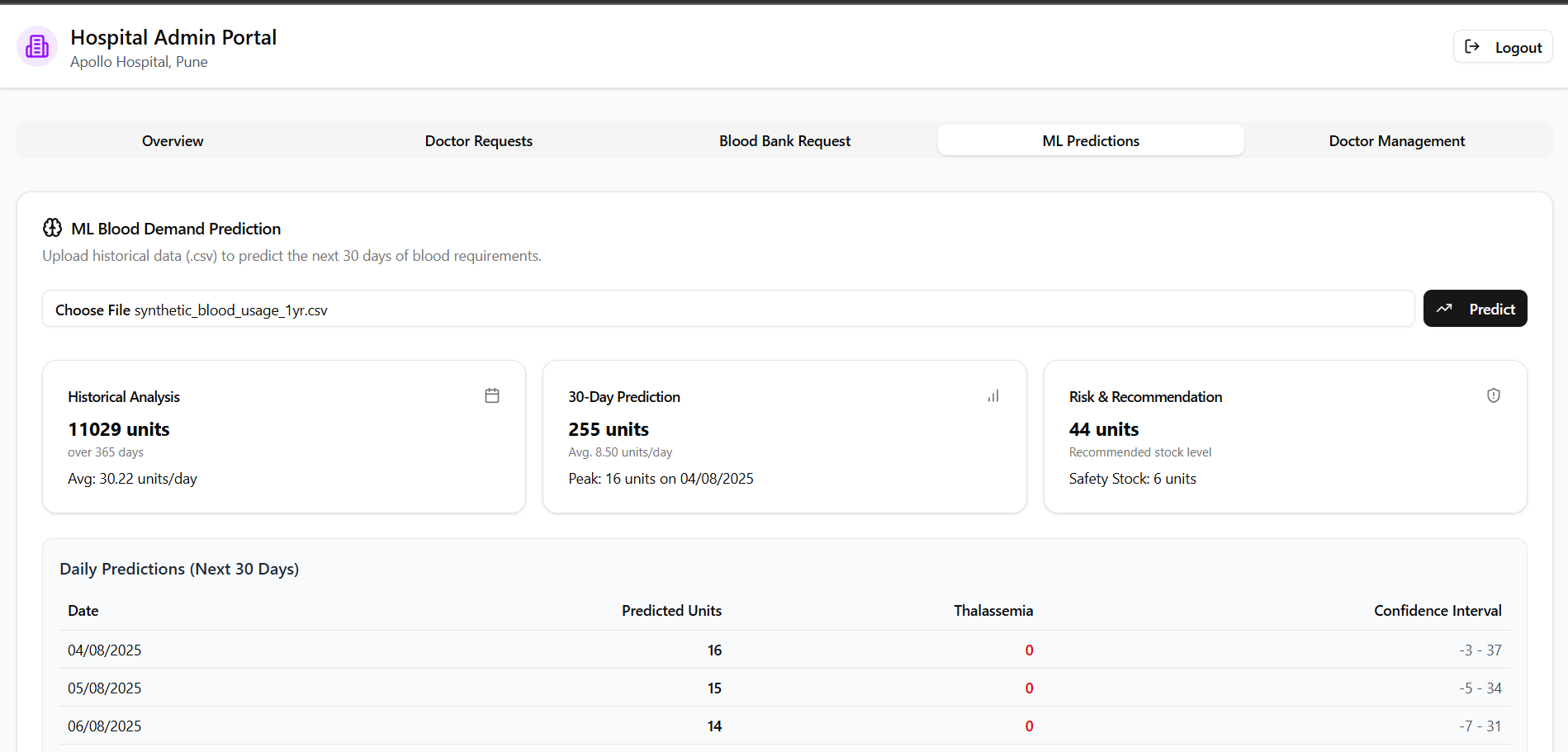
Task: Click the bar chart icon in 30-Day Prediction card
Action: [x=993, y=395]
